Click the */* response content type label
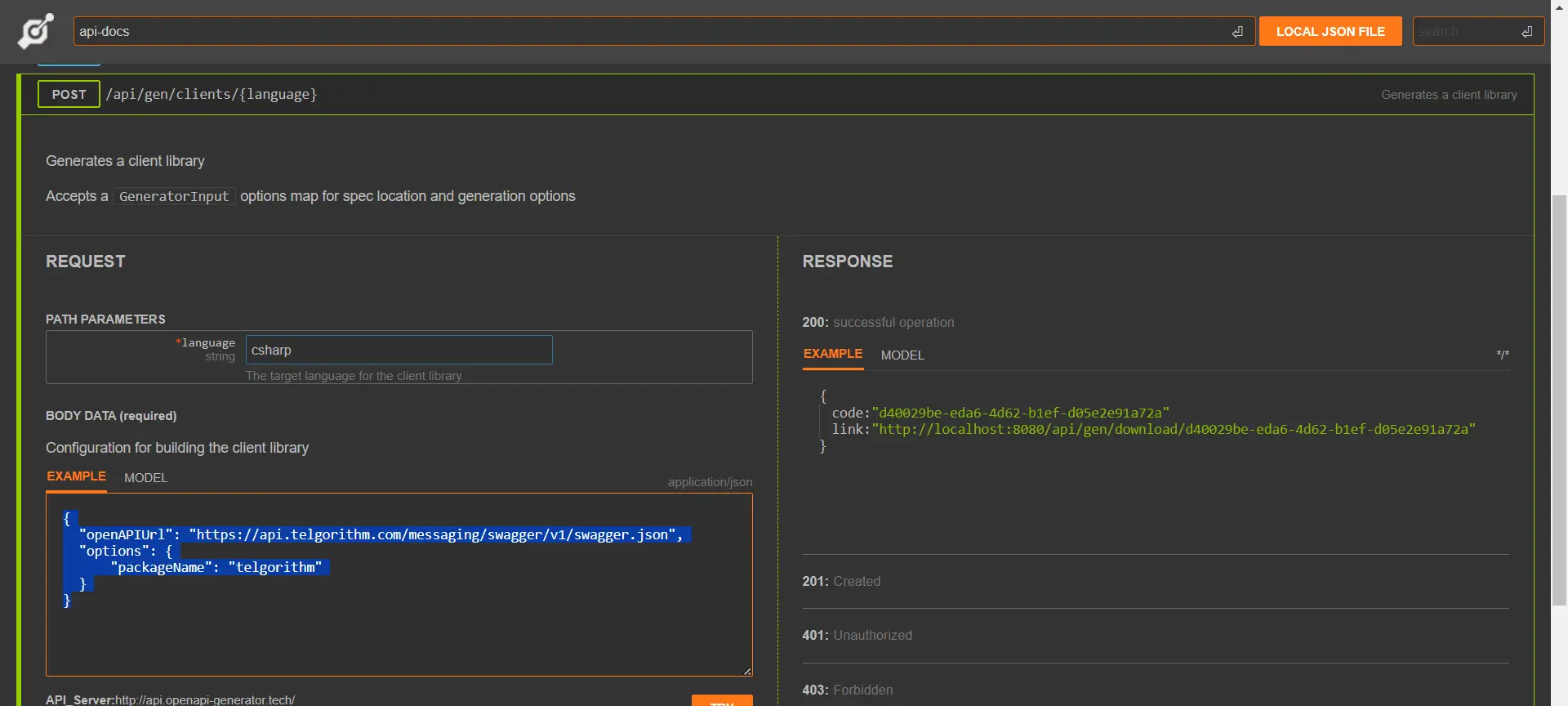This screenshot has width=1568, height=706. 1503,355
